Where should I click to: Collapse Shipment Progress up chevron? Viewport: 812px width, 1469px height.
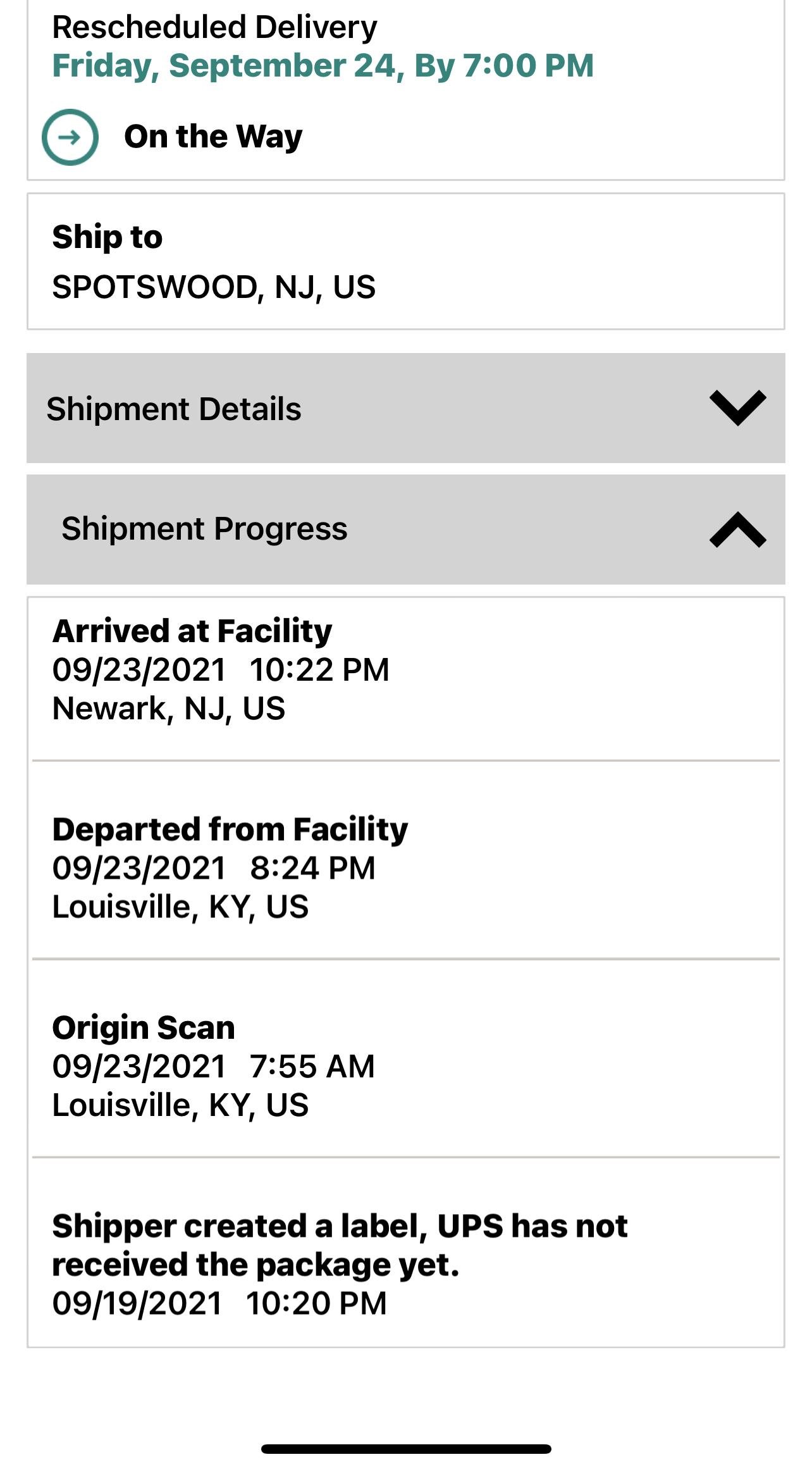[x=737, y=530]
